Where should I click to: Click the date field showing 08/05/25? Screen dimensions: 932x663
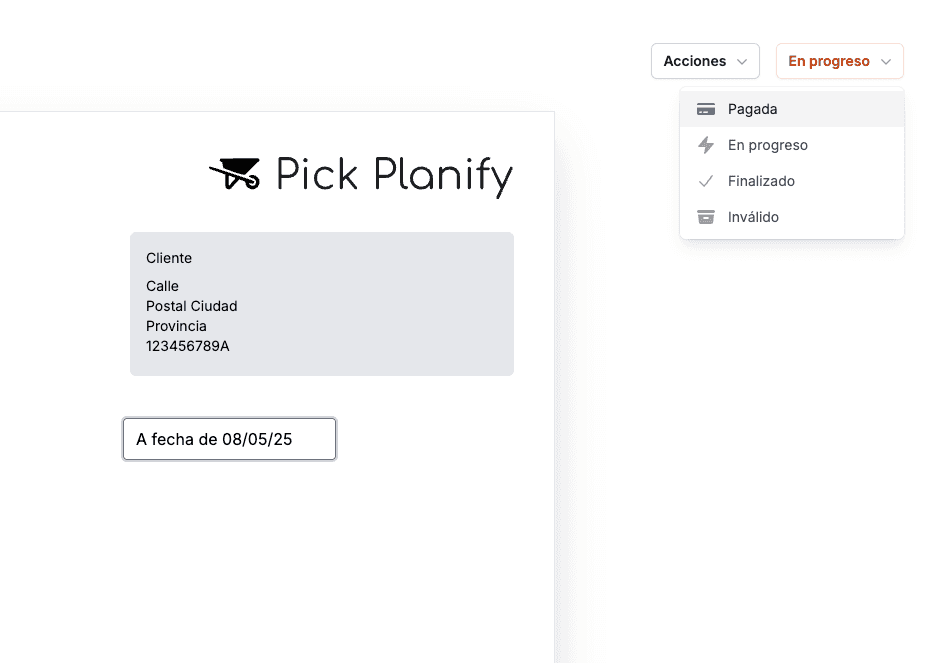point(228,438)
